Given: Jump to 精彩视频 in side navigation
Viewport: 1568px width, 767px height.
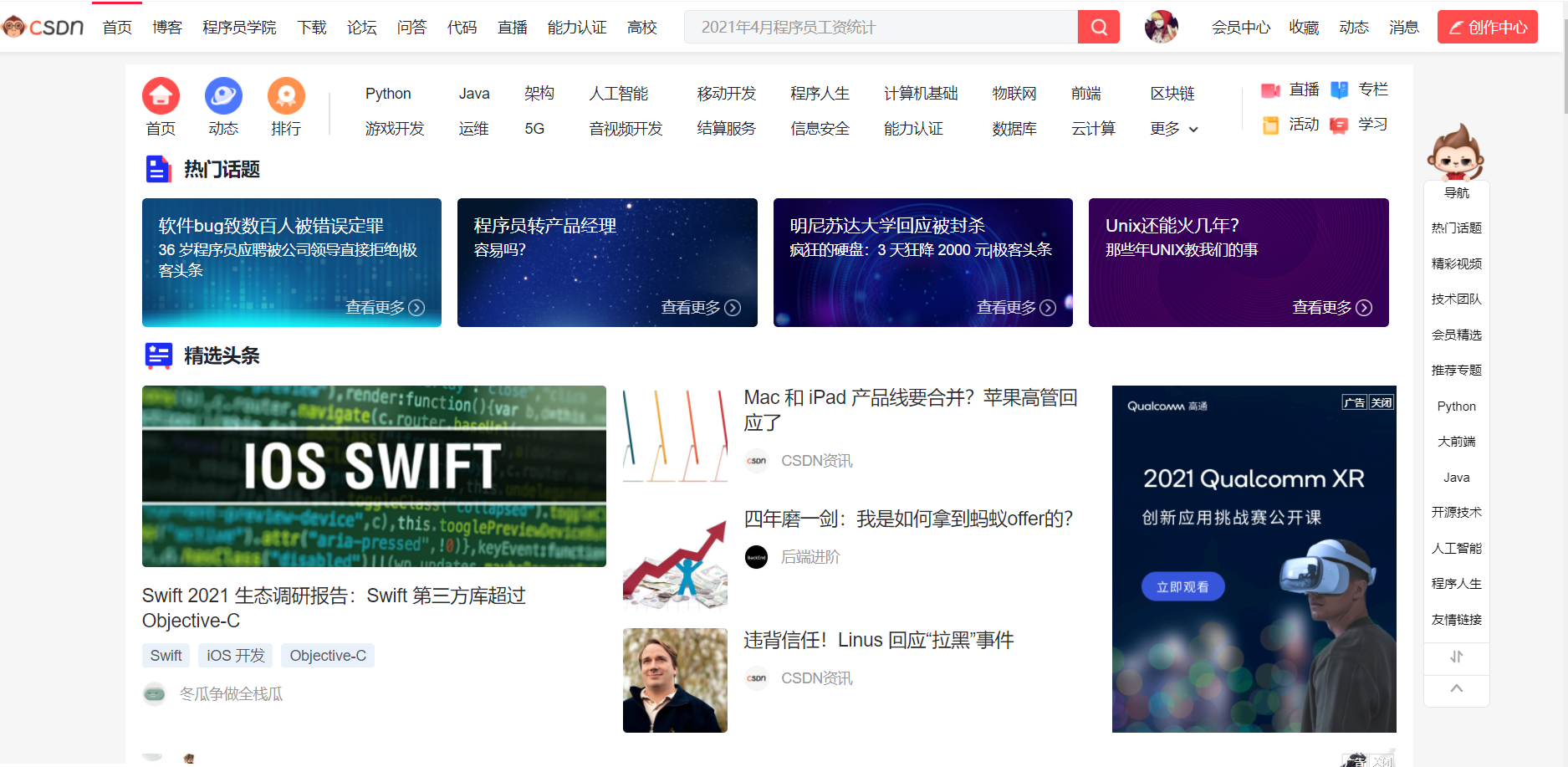Looking at the screenshot, I should (x=1457, y=263).
